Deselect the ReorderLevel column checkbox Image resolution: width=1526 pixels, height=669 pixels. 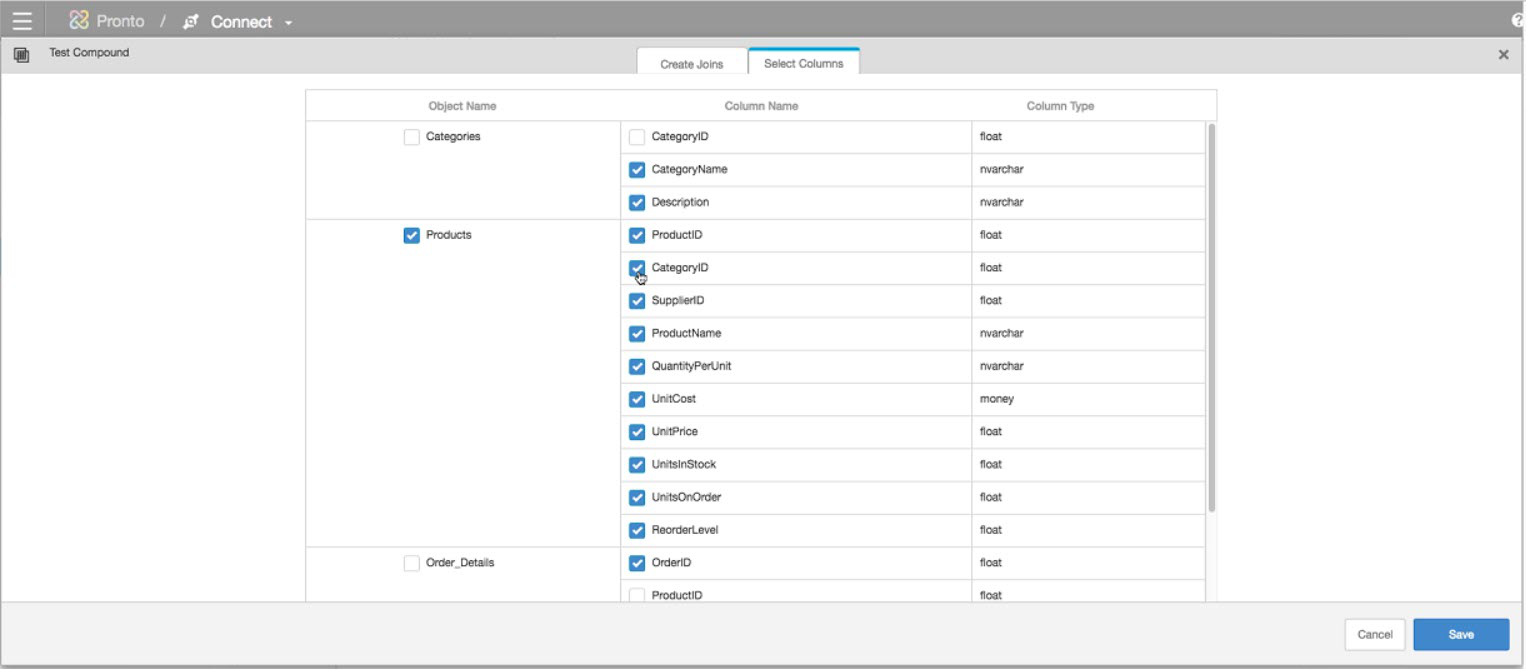pyautogui.click(x=637, y=530)
